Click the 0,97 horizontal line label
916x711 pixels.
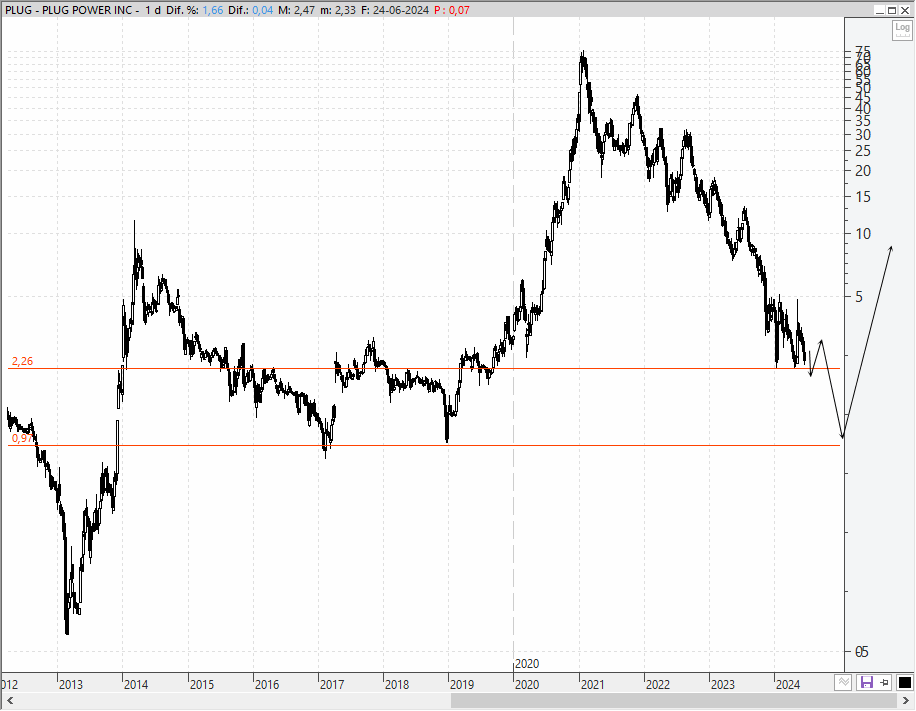(x=22, y=438)
